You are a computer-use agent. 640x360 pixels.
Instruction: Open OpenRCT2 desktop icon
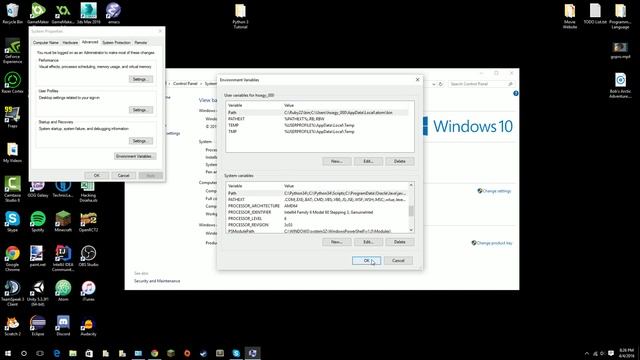click(x=89, y=222)
